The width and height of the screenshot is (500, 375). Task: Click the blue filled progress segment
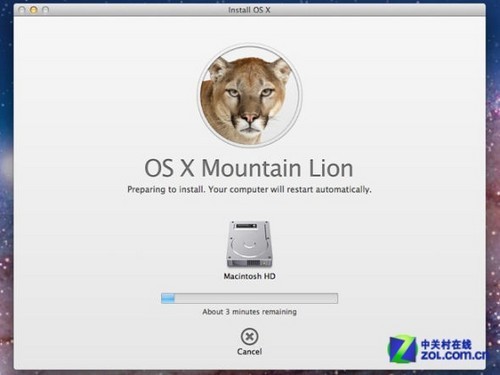coord(168,298)
